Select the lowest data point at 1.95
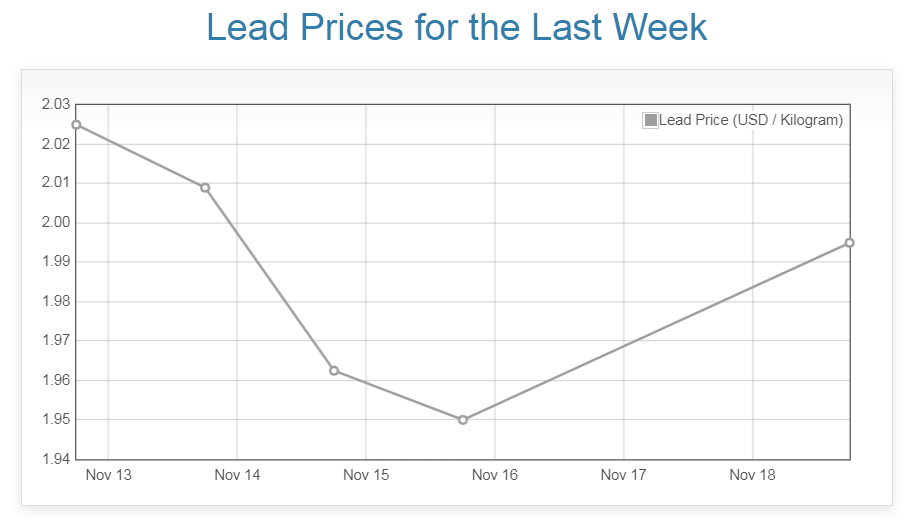Image resolution: width=918 pixels, height=520 pixels. [463, 420]
